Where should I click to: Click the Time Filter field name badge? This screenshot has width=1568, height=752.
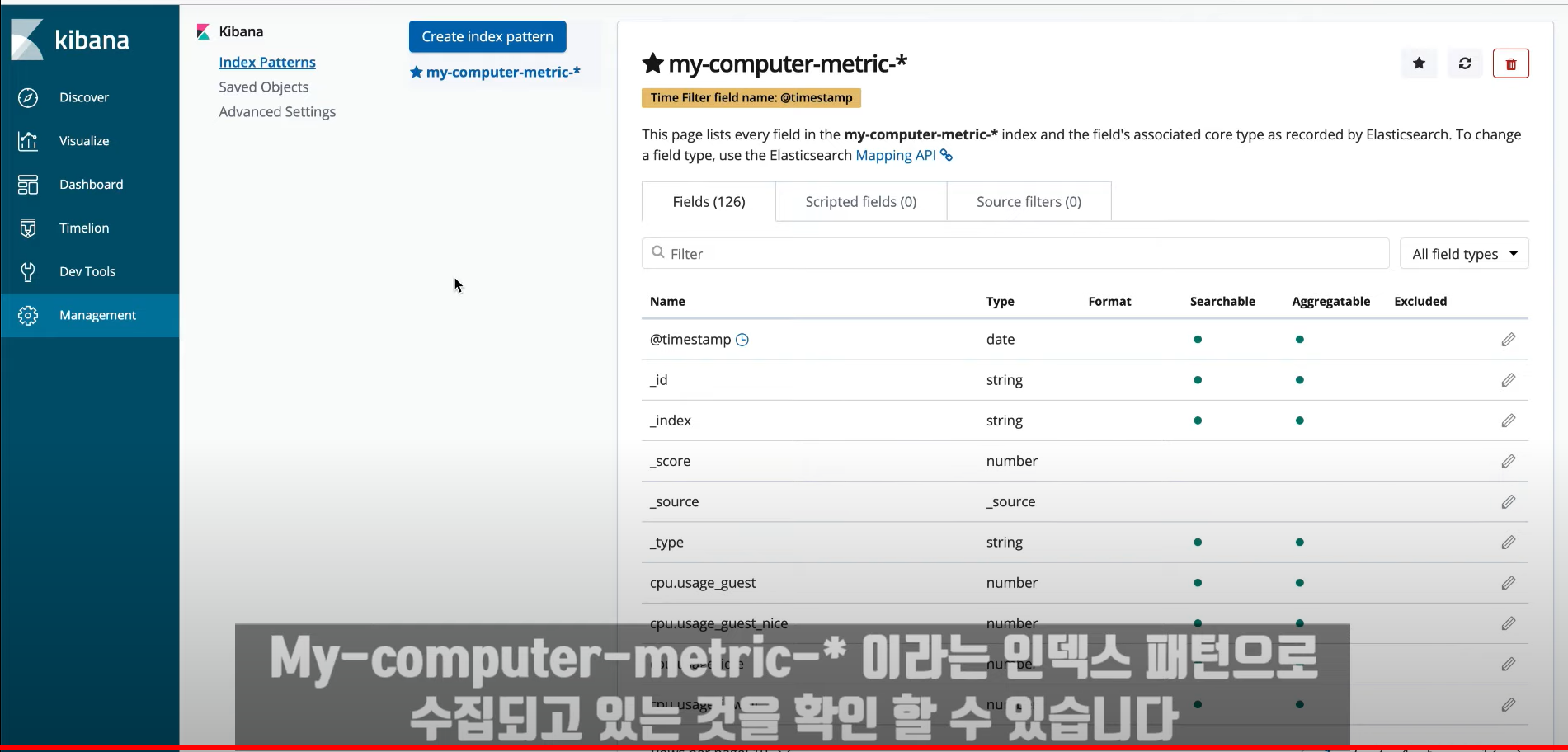point(751,98)
